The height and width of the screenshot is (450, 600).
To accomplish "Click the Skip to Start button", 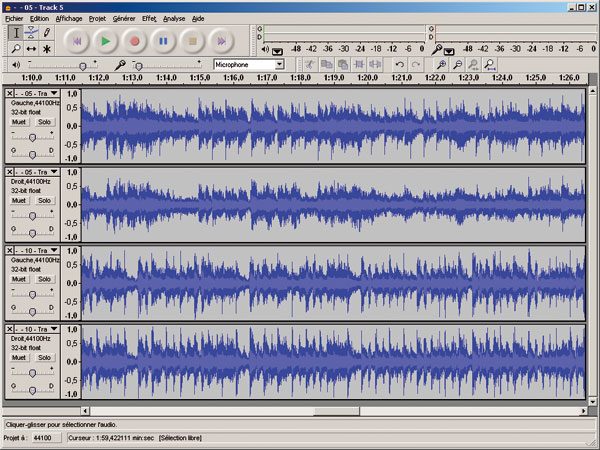I will tap(76, 41).
